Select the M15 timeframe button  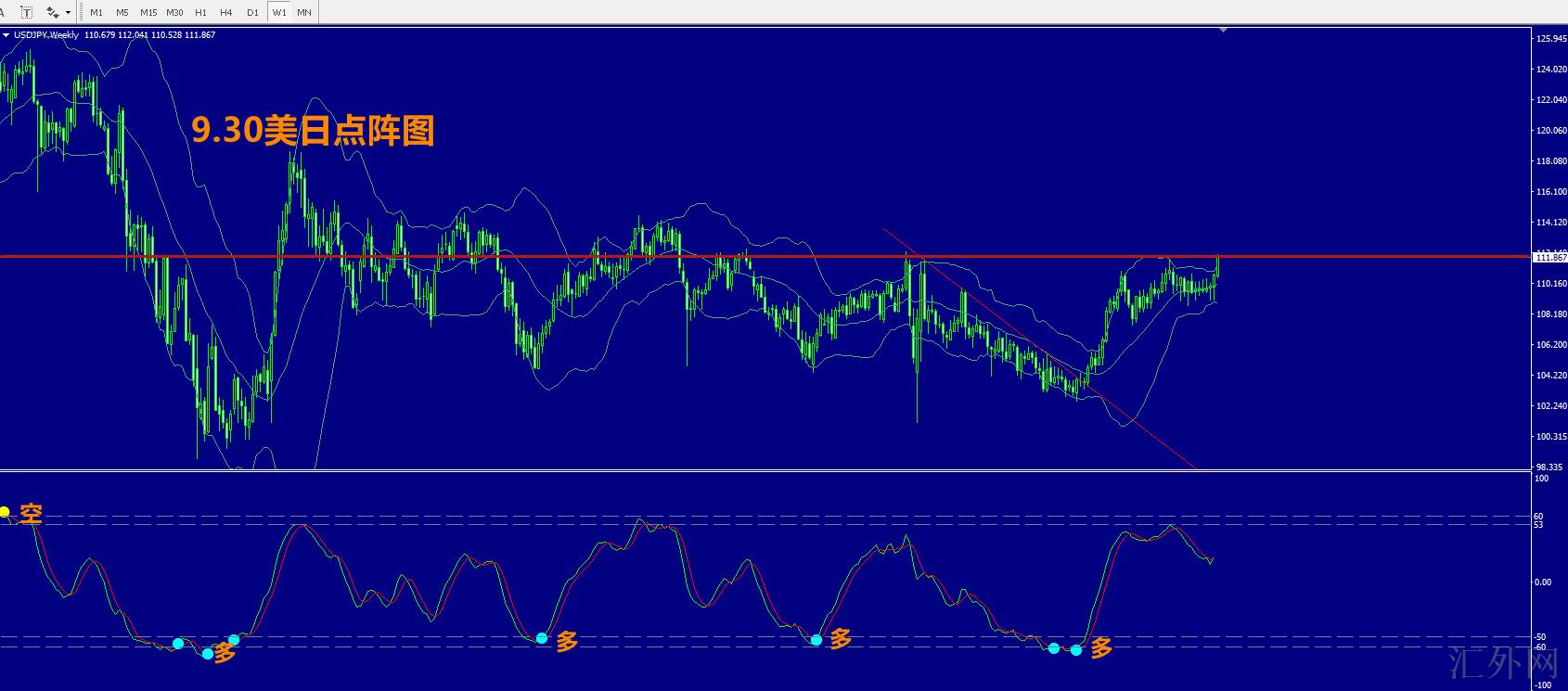click(148, 13)
